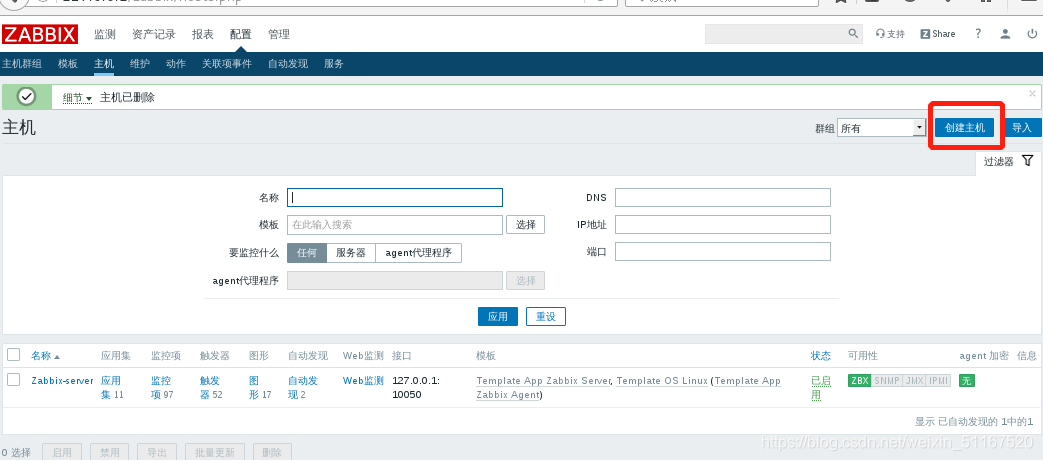Open the 资产记录 menu
The width and height of the screenshot is (1043, 461).
pos(154,34)
